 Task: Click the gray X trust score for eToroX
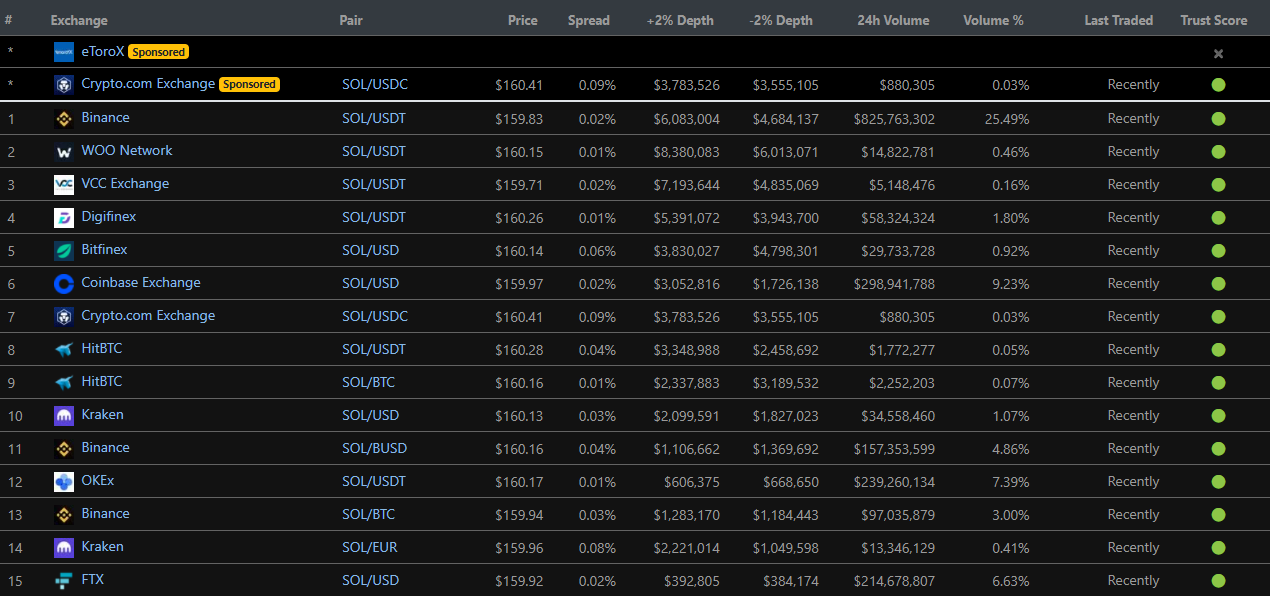coord(1218,54)
